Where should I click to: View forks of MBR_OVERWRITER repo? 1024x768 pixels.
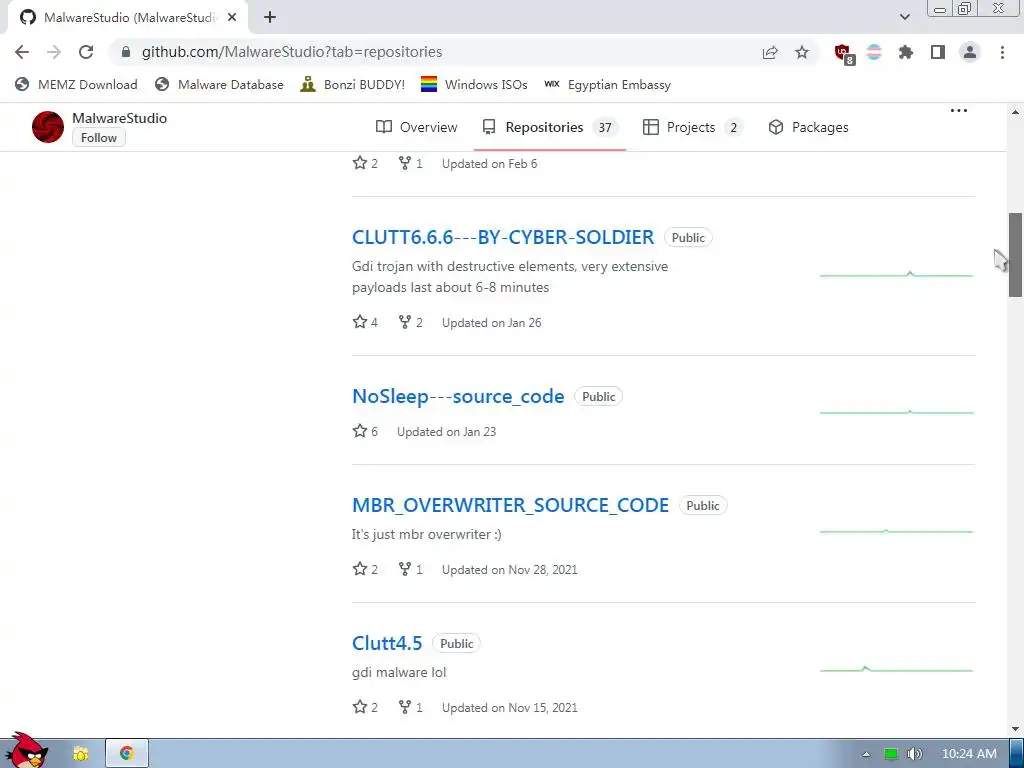(x=411, y=569)
